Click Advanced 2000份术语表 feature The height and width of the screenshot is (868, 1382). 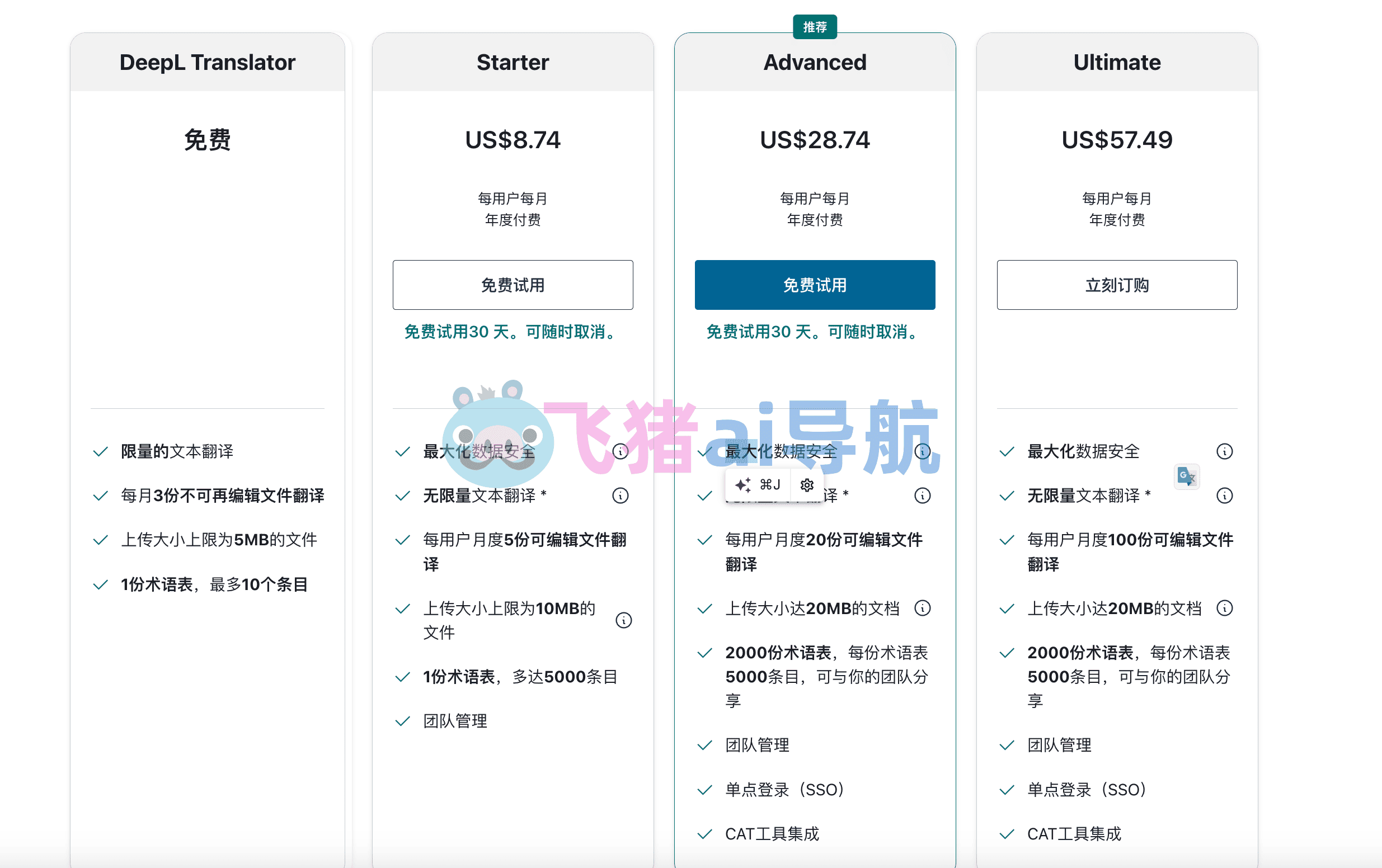click(826, 677)
